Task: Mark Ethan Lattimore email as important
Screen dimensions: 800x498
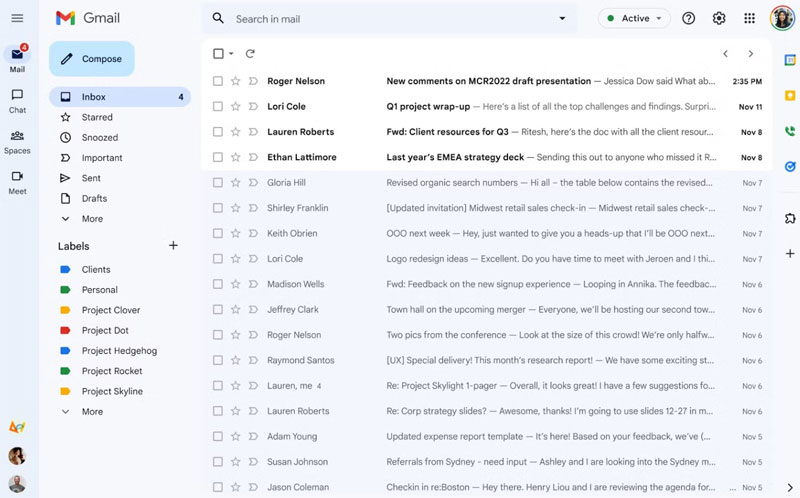Action: pos(253,157)
